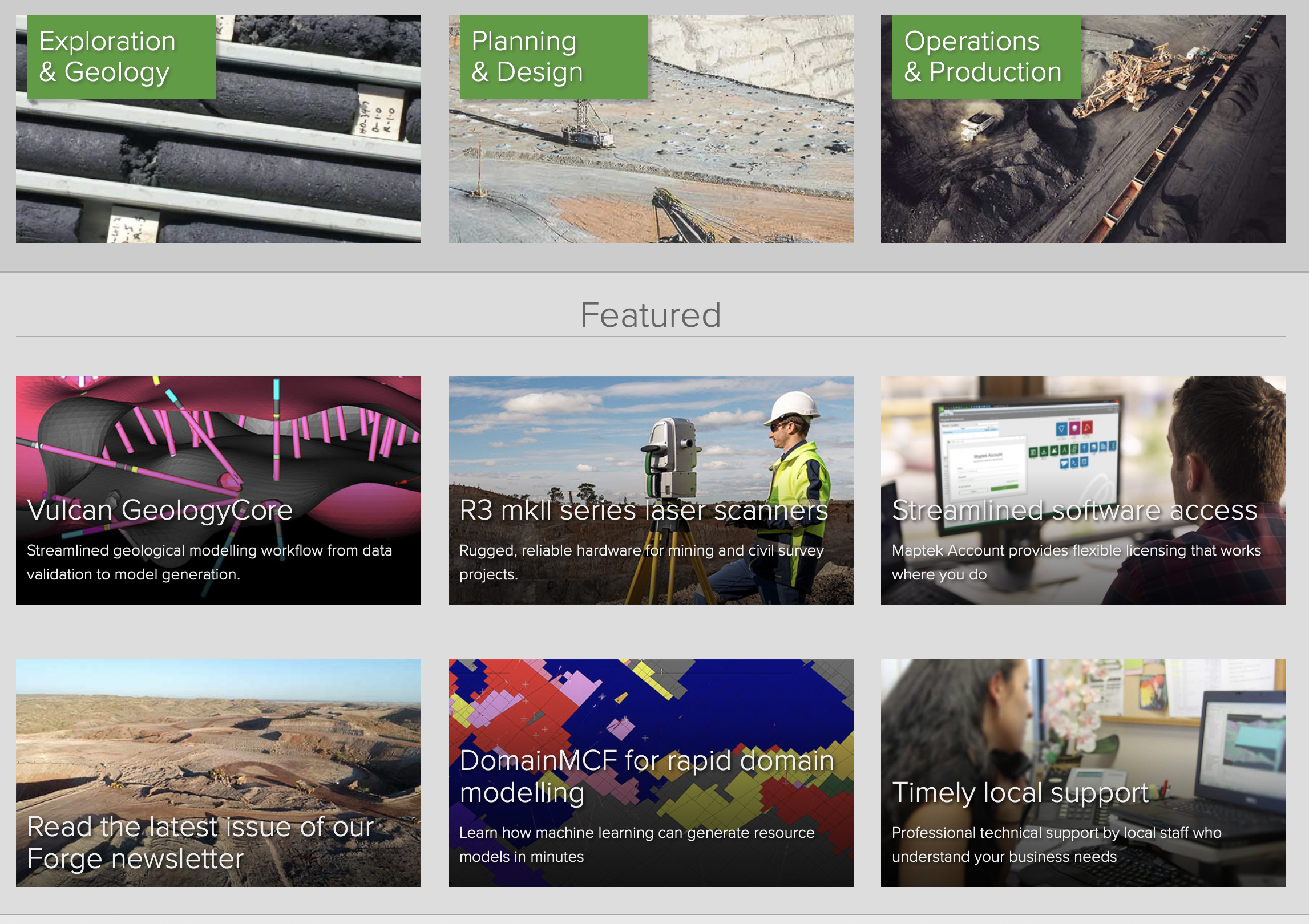Open the Timely local support card

point(1083,719)
